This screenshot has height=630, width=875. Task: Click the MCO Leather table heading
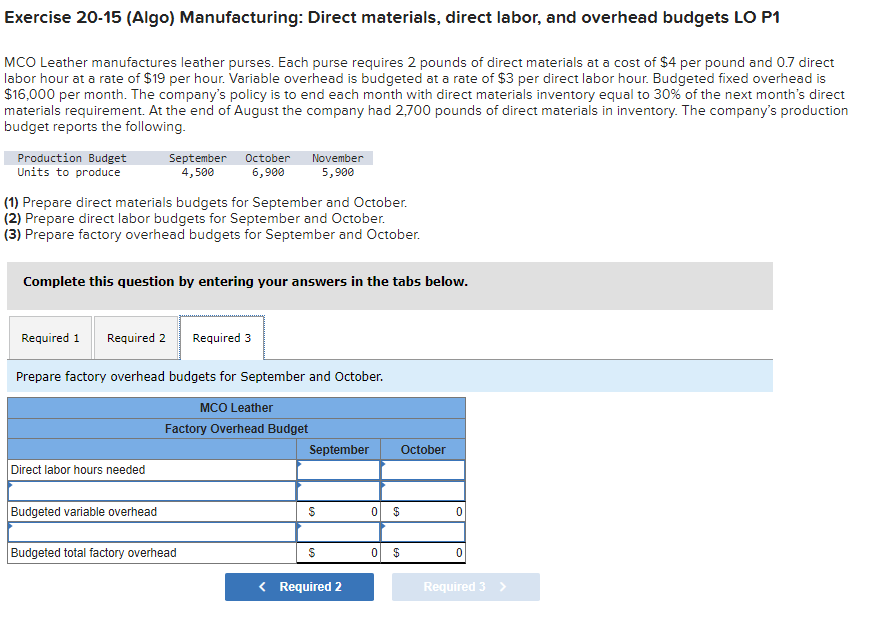[x=236, y=408]
